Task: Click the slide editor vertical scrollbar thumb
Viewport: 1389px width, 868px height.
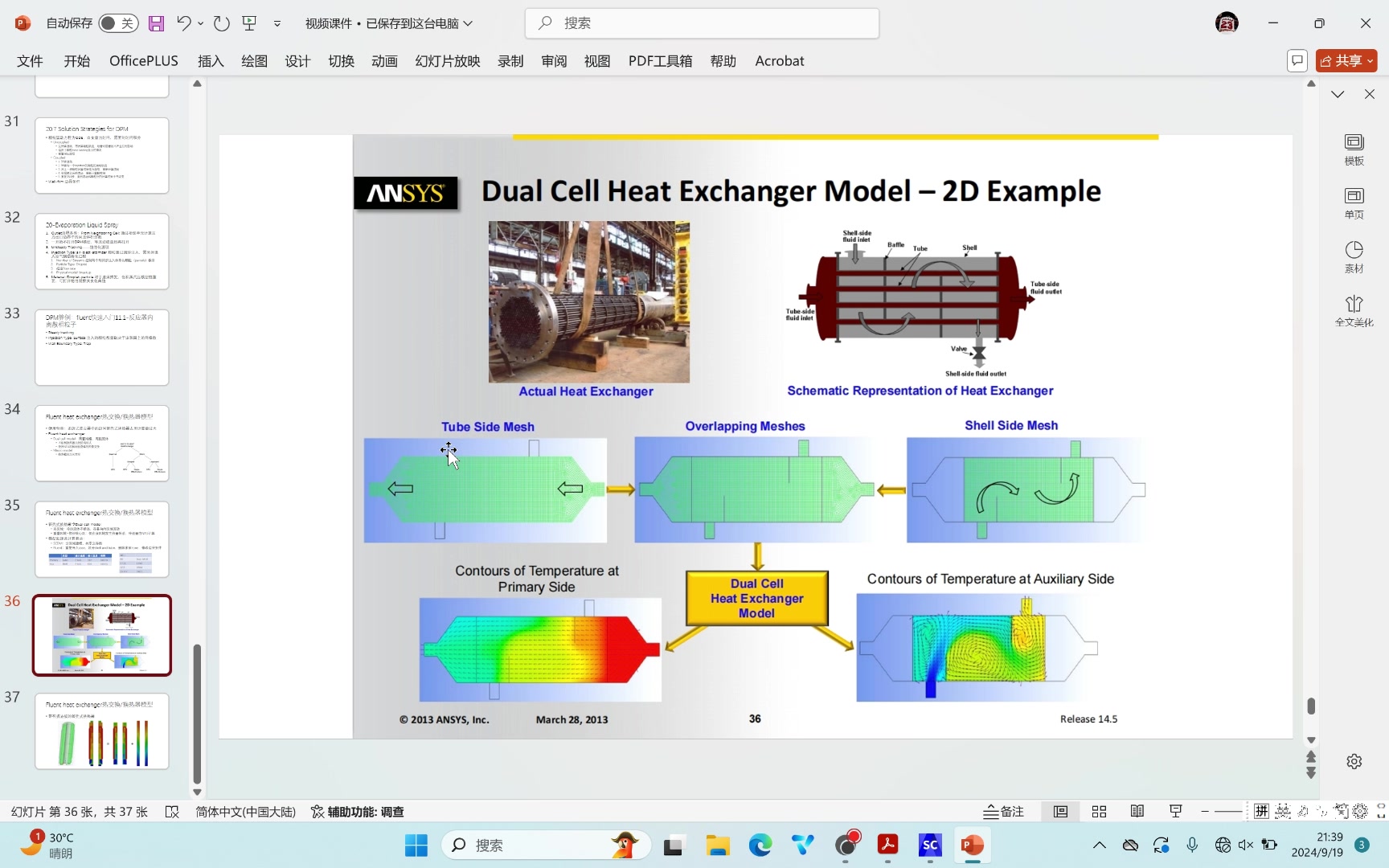Action: pos(1311,706)
